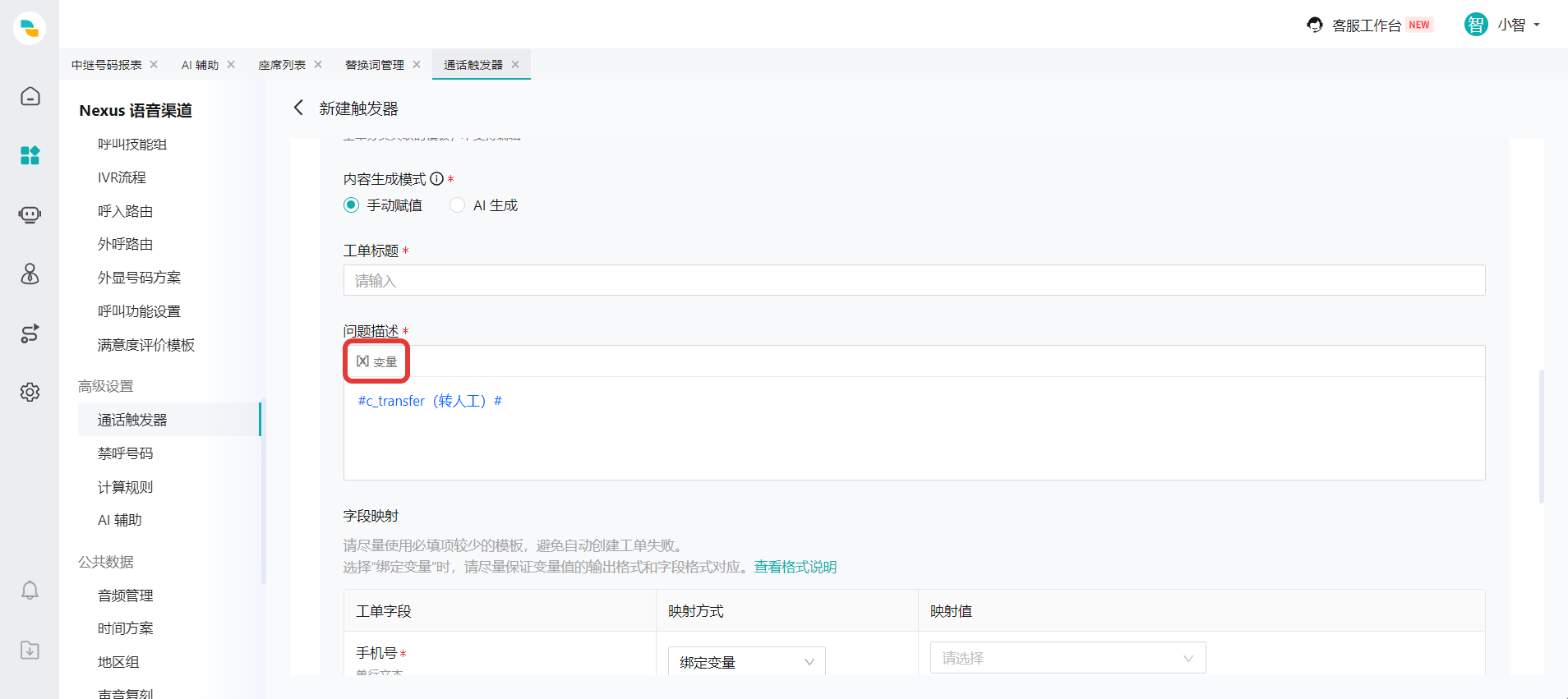Click the 变量 insert variable button
The image size is (1568, 699).
pos(377,361)
